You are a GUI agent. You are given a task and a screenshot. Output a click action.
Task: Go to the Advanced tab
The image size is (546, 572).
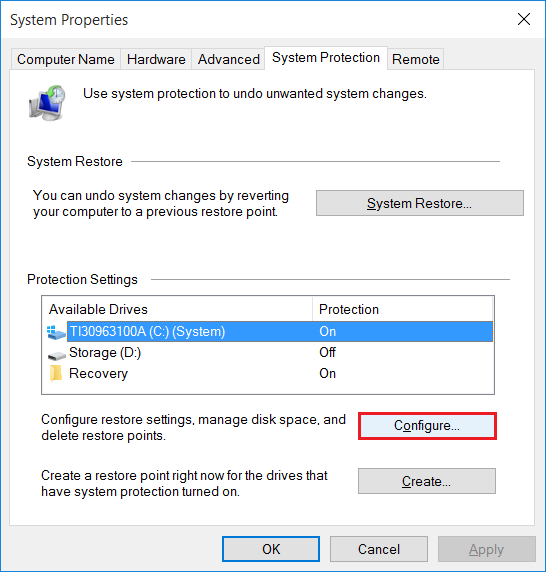tap(229, 59)
